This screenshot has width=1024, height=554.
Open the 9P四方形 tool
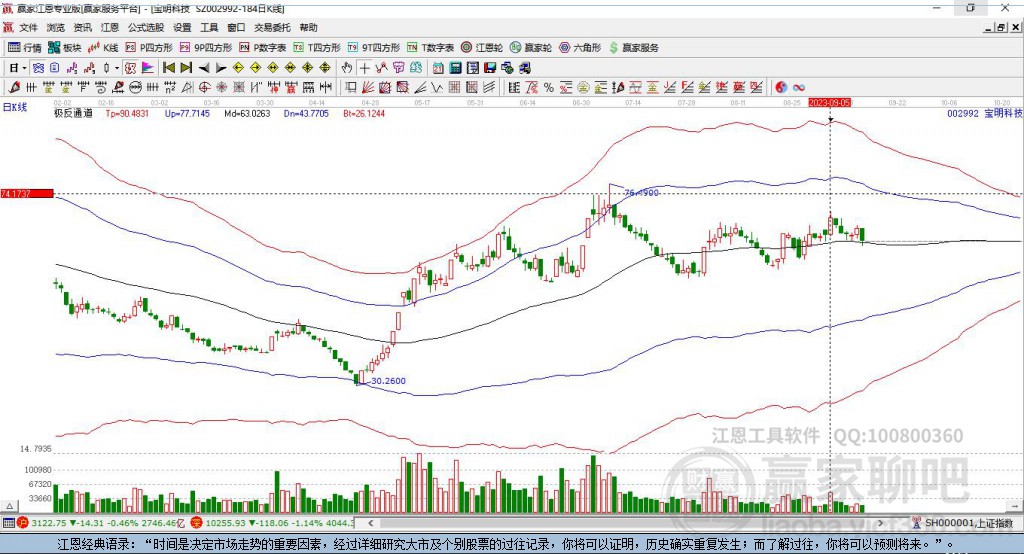click(205, 48)
